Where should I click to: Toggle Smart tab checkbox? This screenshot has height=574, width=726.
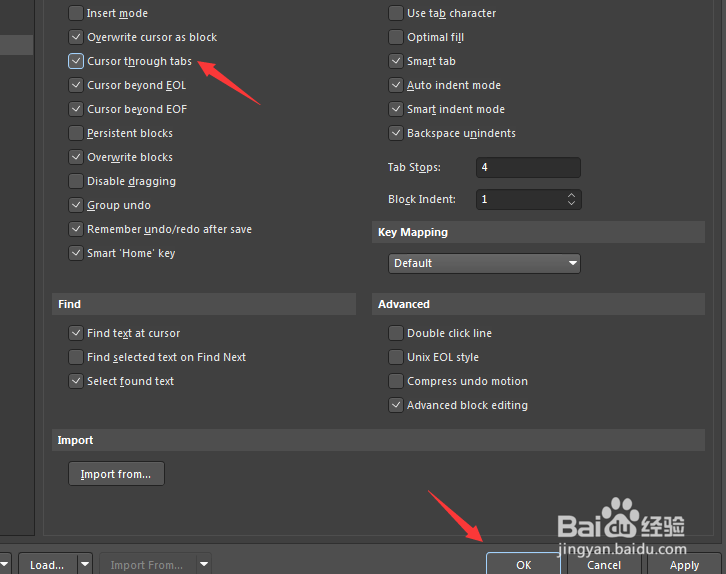point(395,61)
